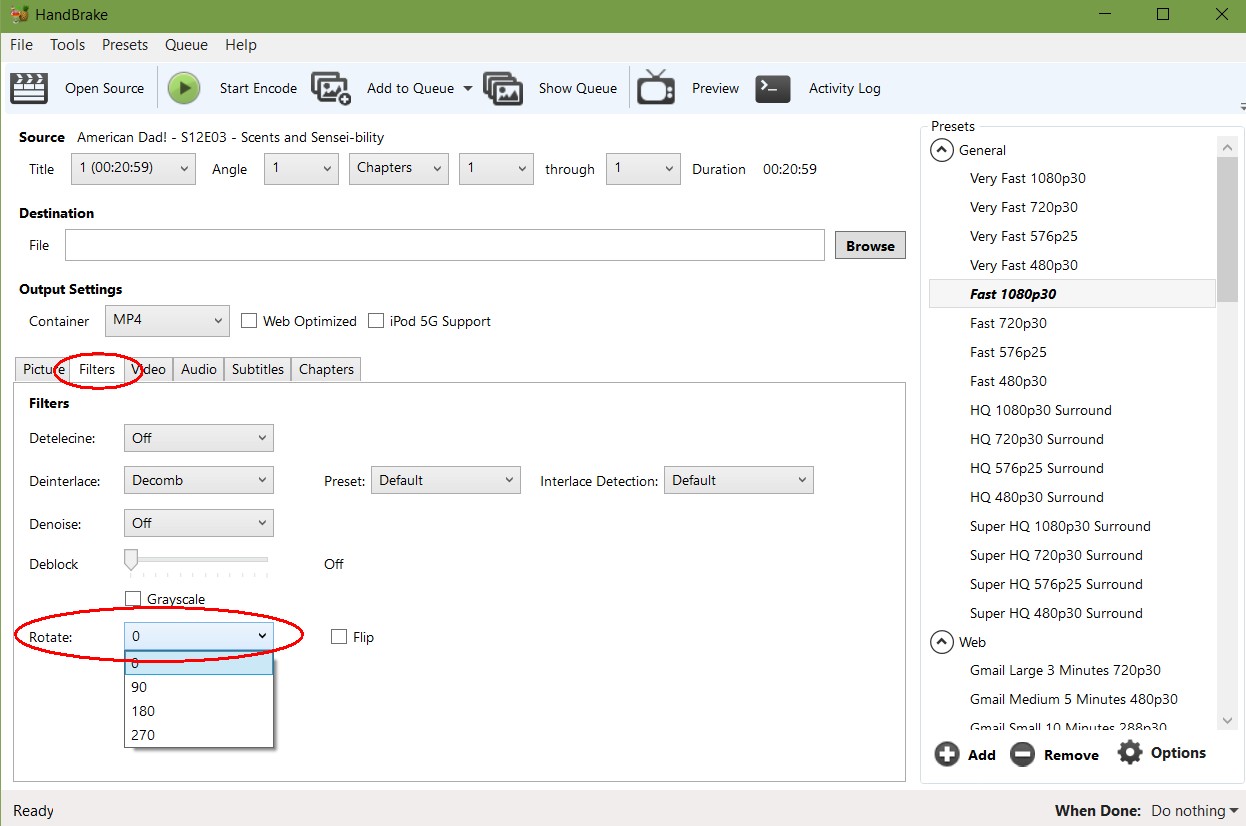Open the Presets menu in the menu bar
Screen dimensions: 1246x826
125,45
